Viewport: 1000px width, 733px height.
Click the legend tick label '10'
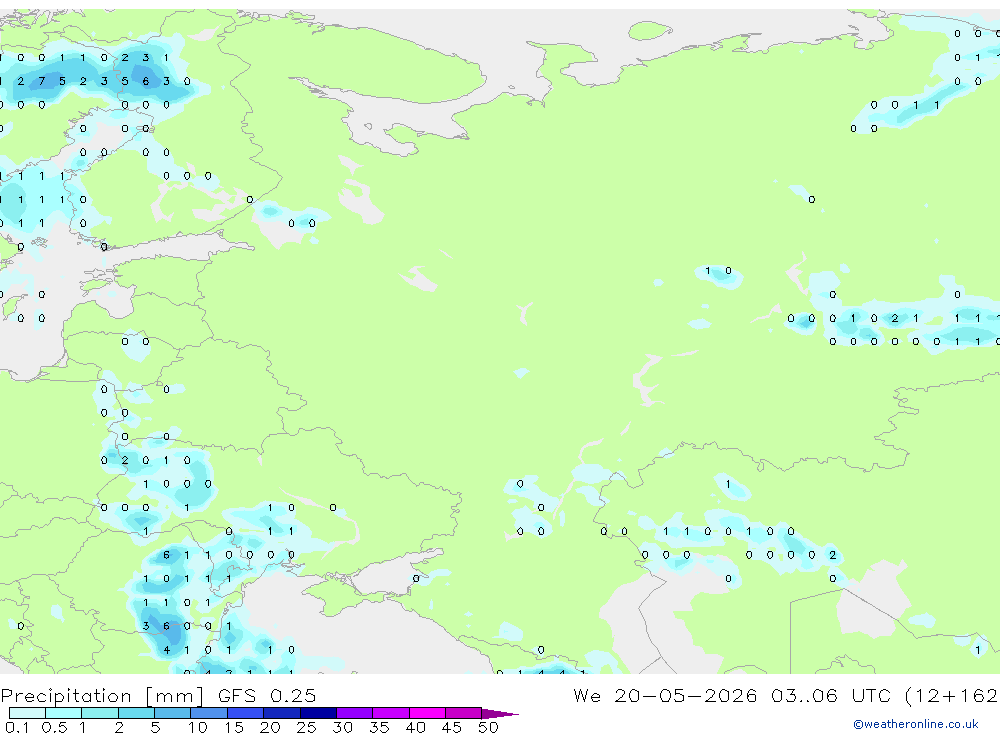(x=197, y=727)
